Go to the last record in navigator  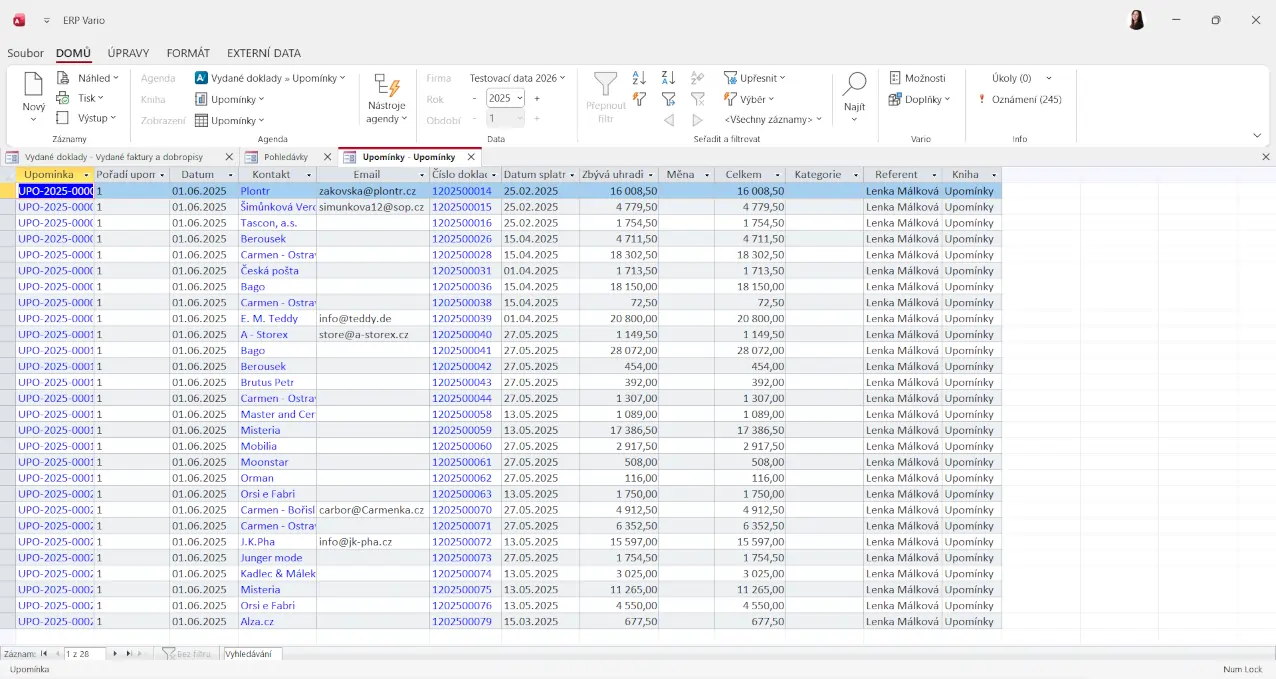click(x=129, y=654)
